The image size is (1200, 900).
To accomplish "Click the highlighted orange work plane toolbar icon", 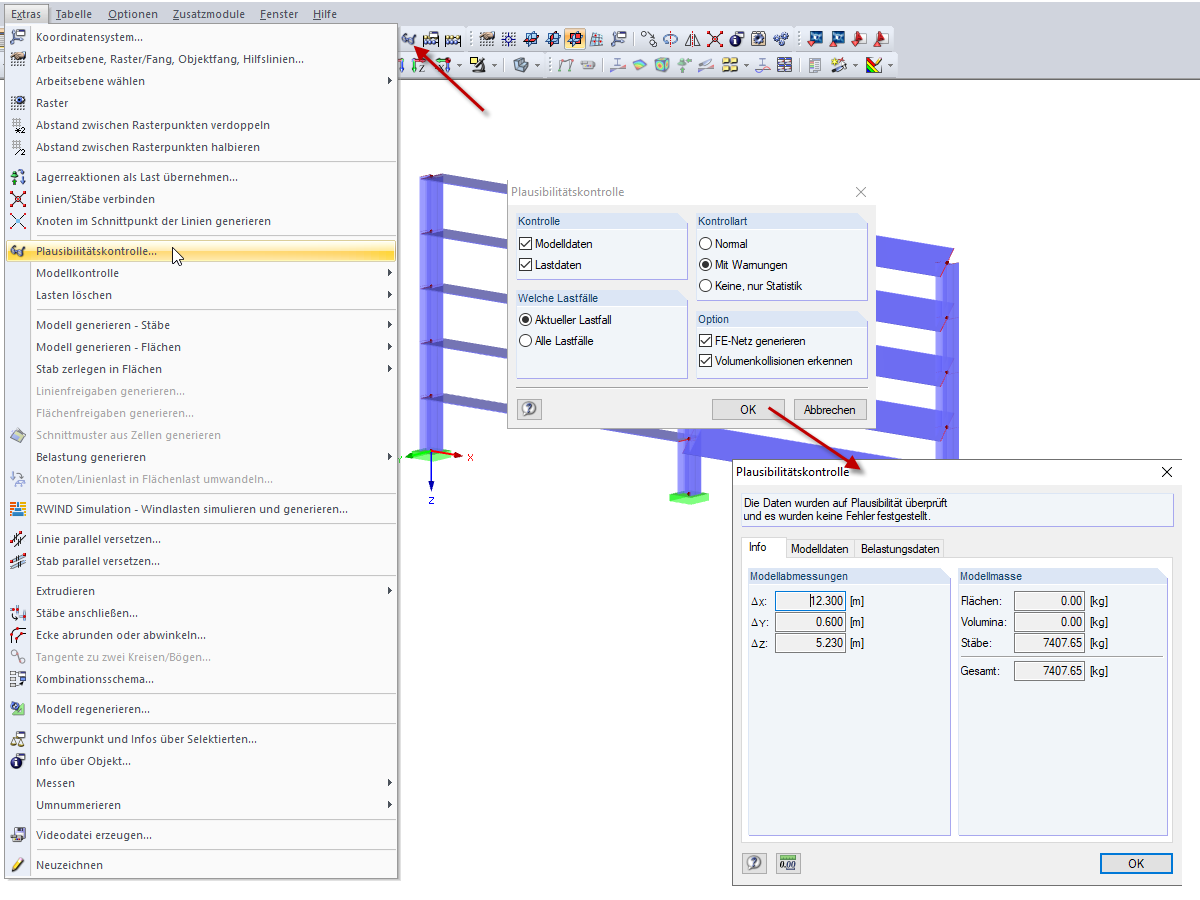I will coord(574,39).
